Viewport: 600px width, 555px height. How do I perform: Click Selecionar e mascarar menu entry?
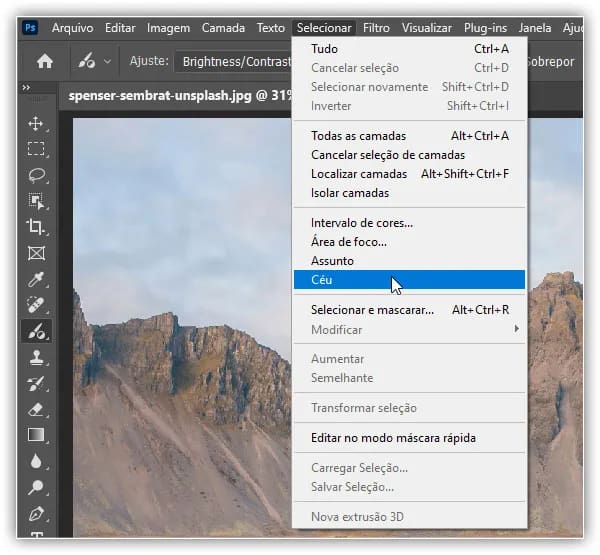click(372, 310)
